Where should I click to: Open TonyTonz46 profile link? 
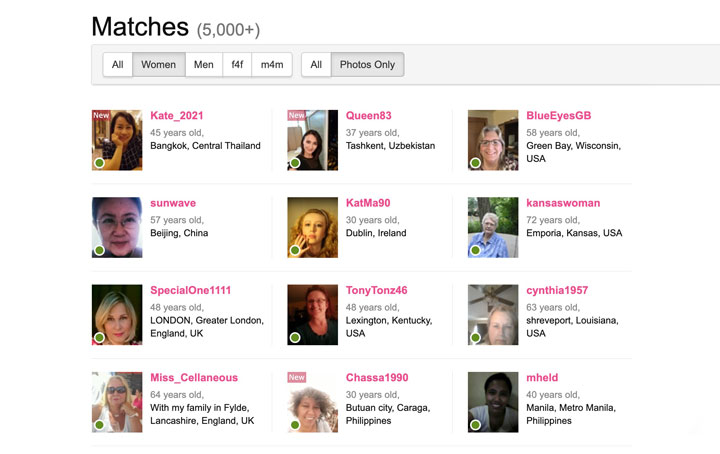pos(377,290)
